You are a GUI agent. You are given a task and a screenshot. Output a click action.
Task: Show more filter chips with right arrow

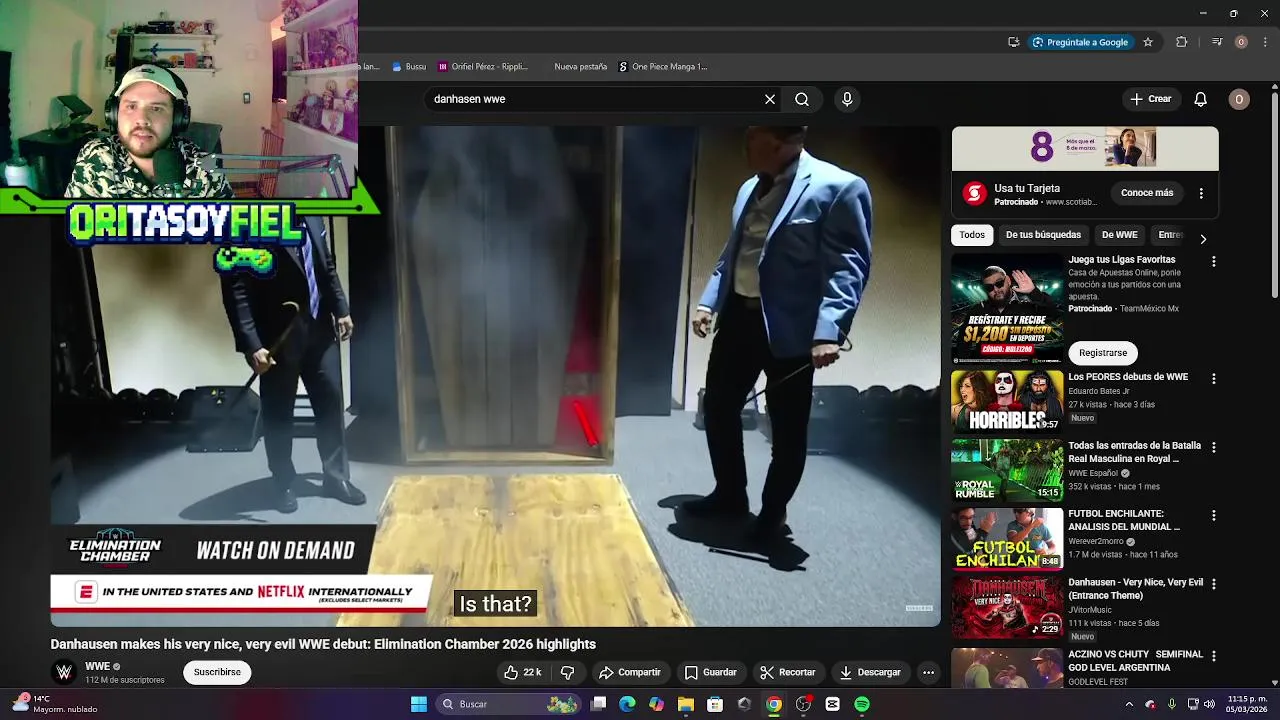coord(1203,239)
